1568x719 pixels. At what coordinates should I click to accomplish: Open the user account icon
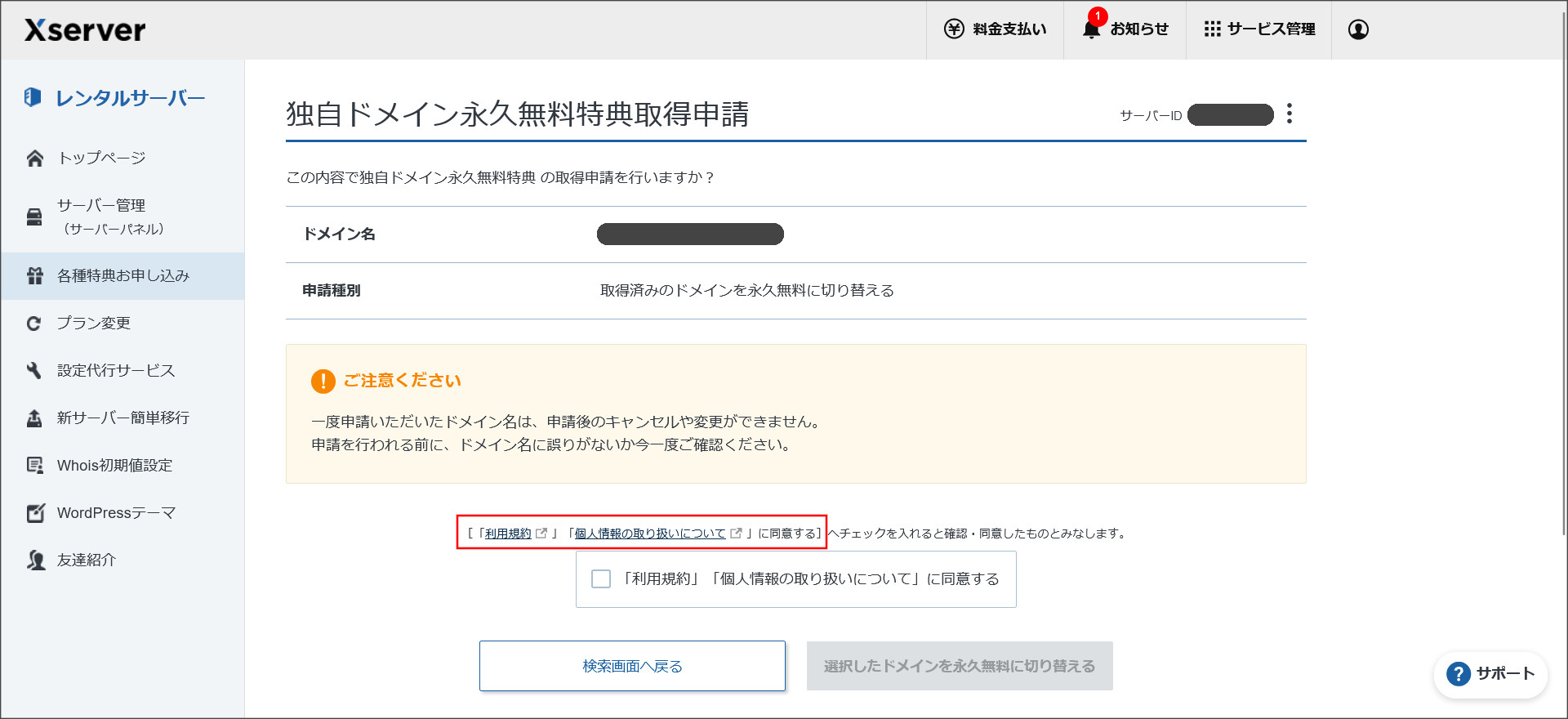(x=1358, y=29)
